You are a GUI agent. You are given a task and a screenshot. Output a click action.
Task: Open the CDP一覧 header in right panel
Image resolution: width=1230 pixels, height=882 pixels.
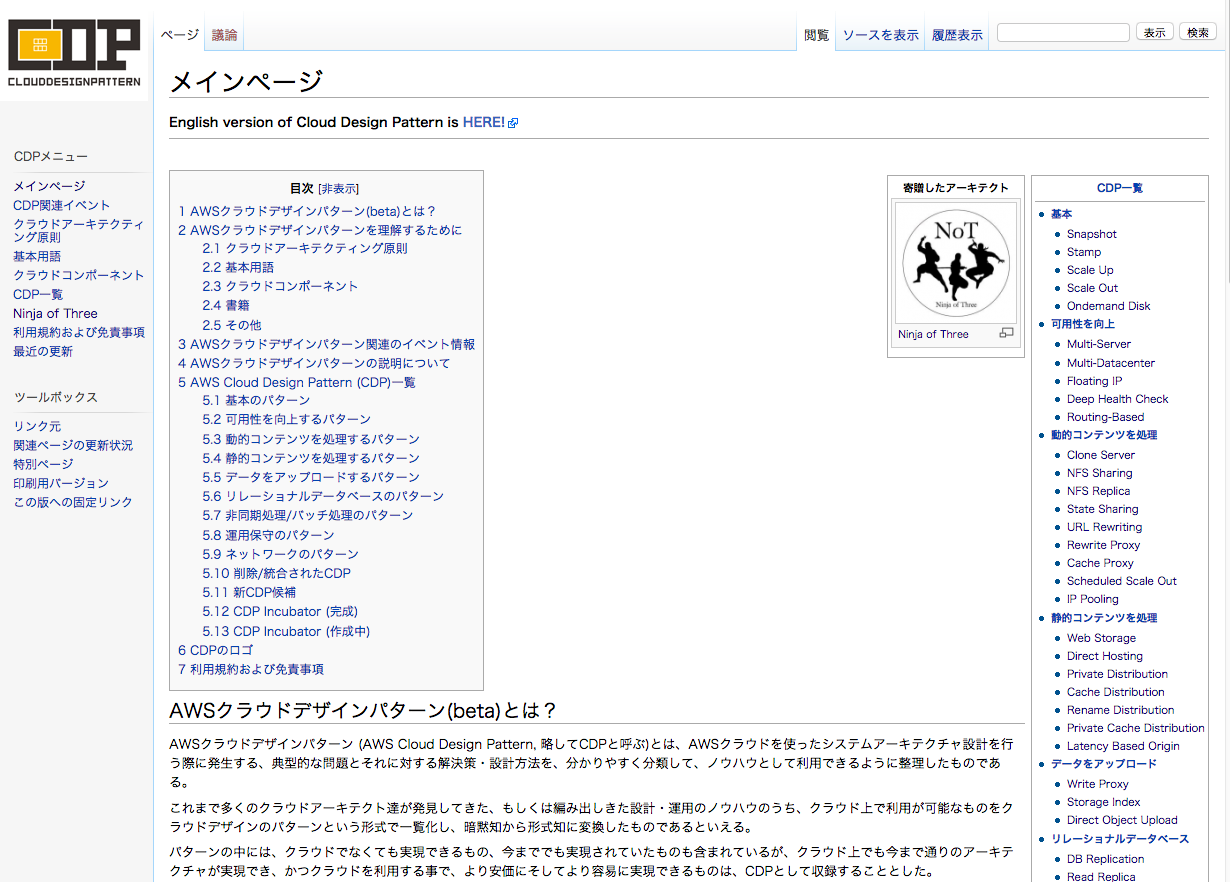tap(1120, 188)
